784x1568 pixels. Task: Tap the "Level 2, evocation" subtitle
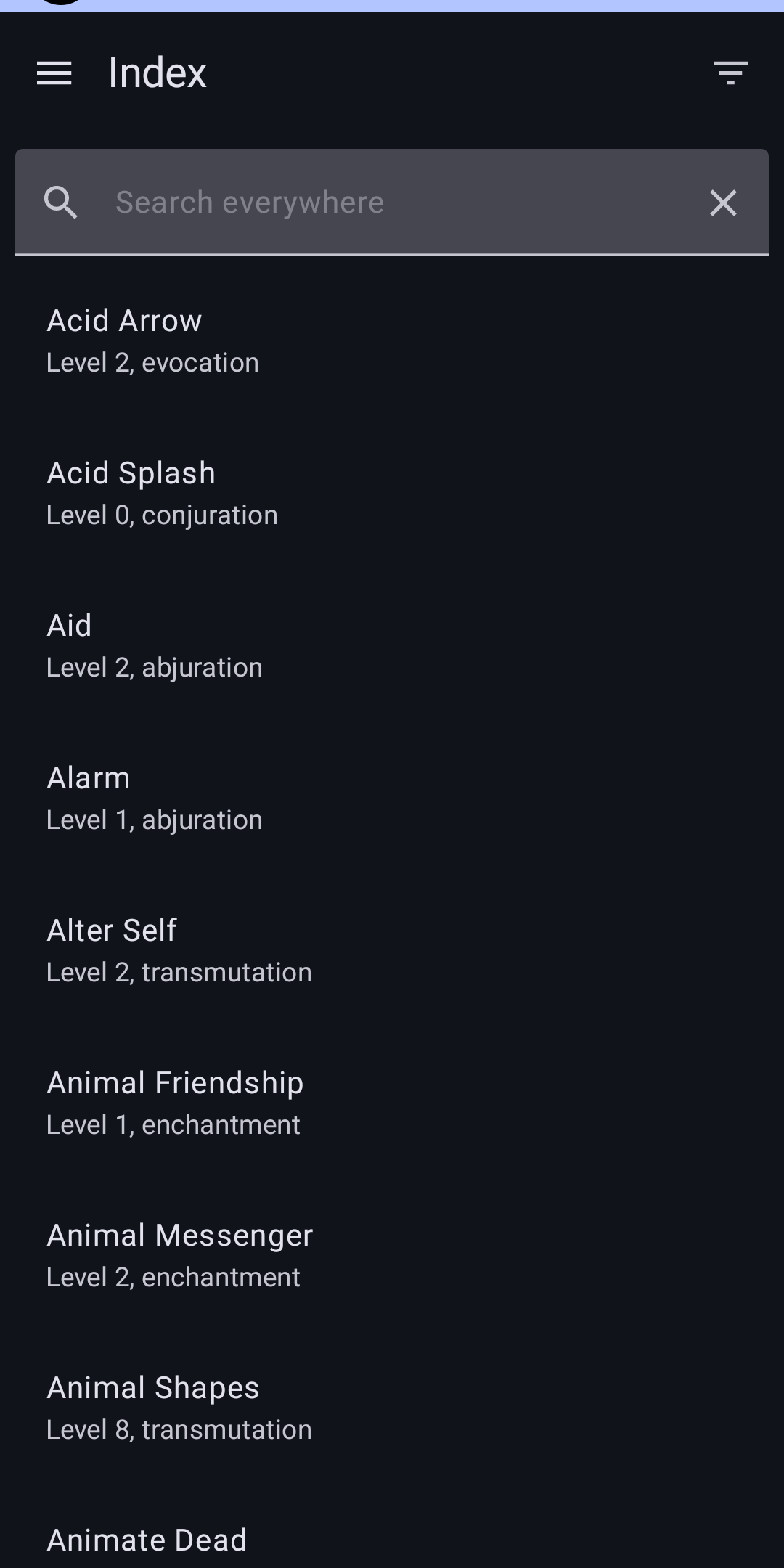(x=152, y=363)
